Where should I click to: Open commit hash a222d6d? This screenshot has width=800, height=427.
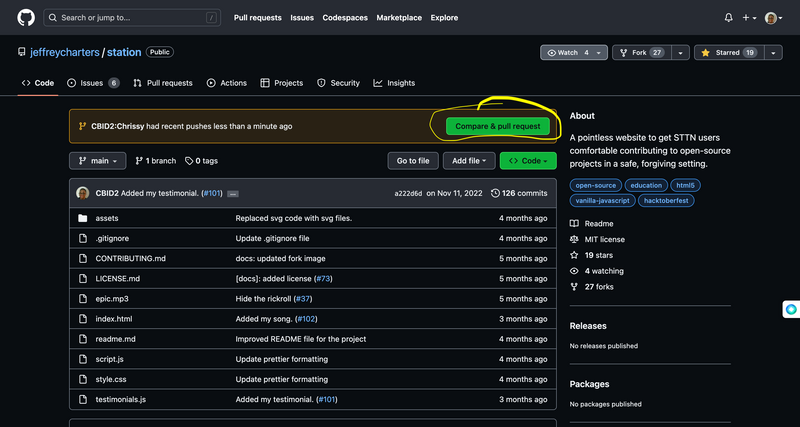pos(408,193)
